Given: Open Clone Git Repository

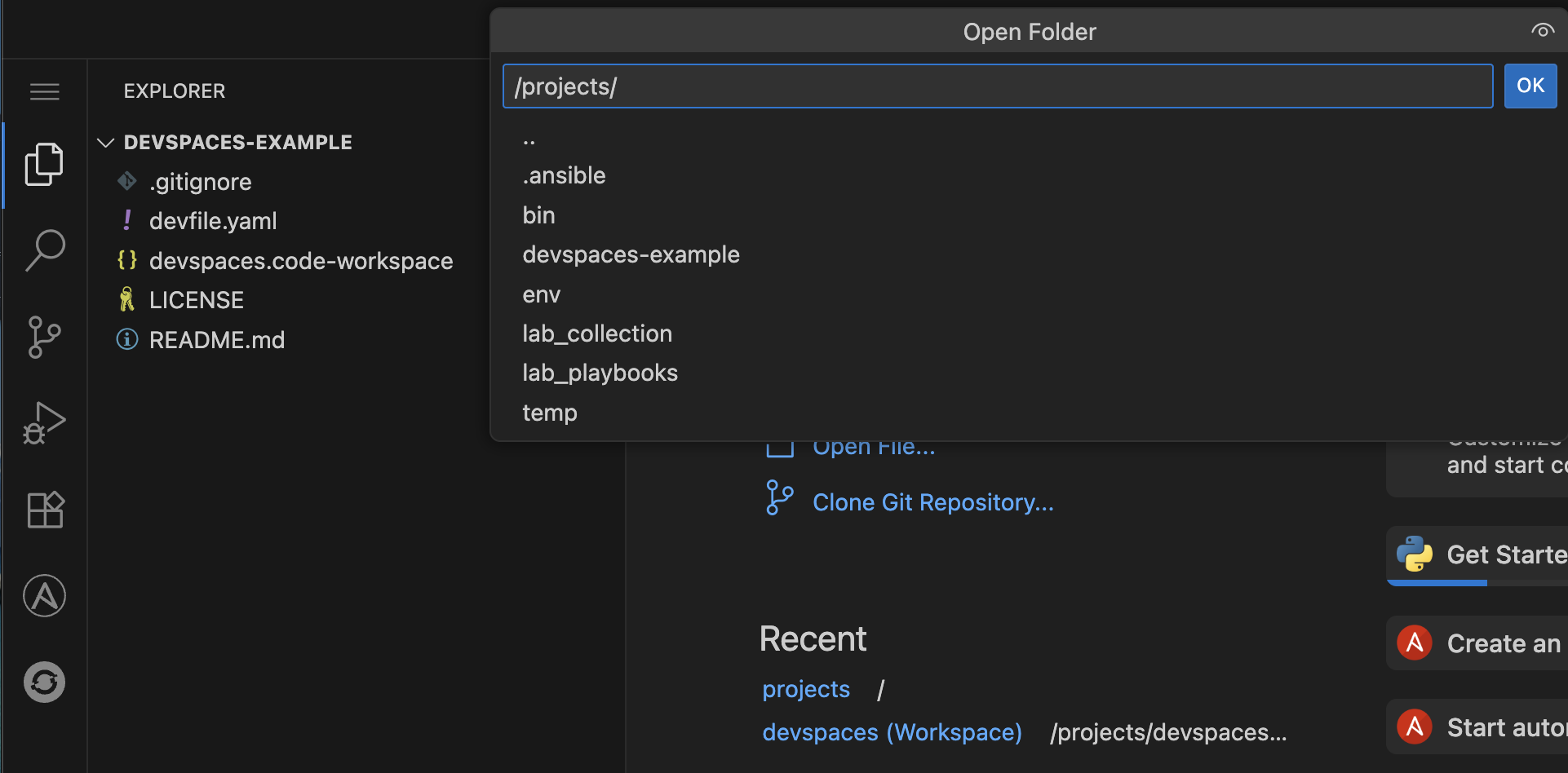Looking at the screenshot, I should coord(932,501).
